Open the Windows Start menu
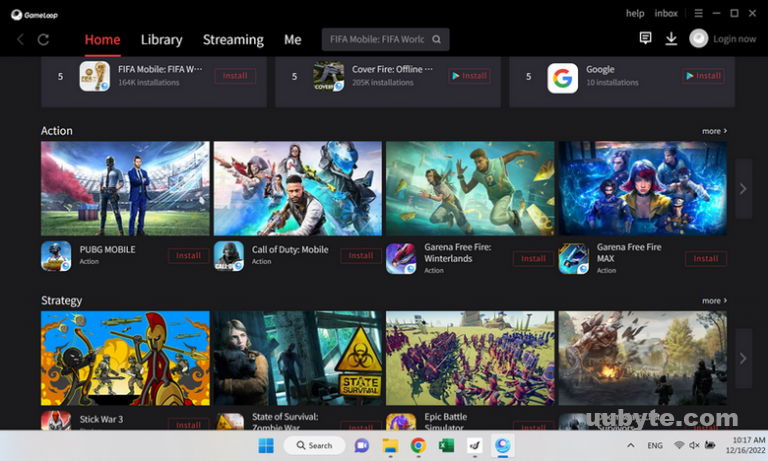The image size is (768, 461). point(266,446)
